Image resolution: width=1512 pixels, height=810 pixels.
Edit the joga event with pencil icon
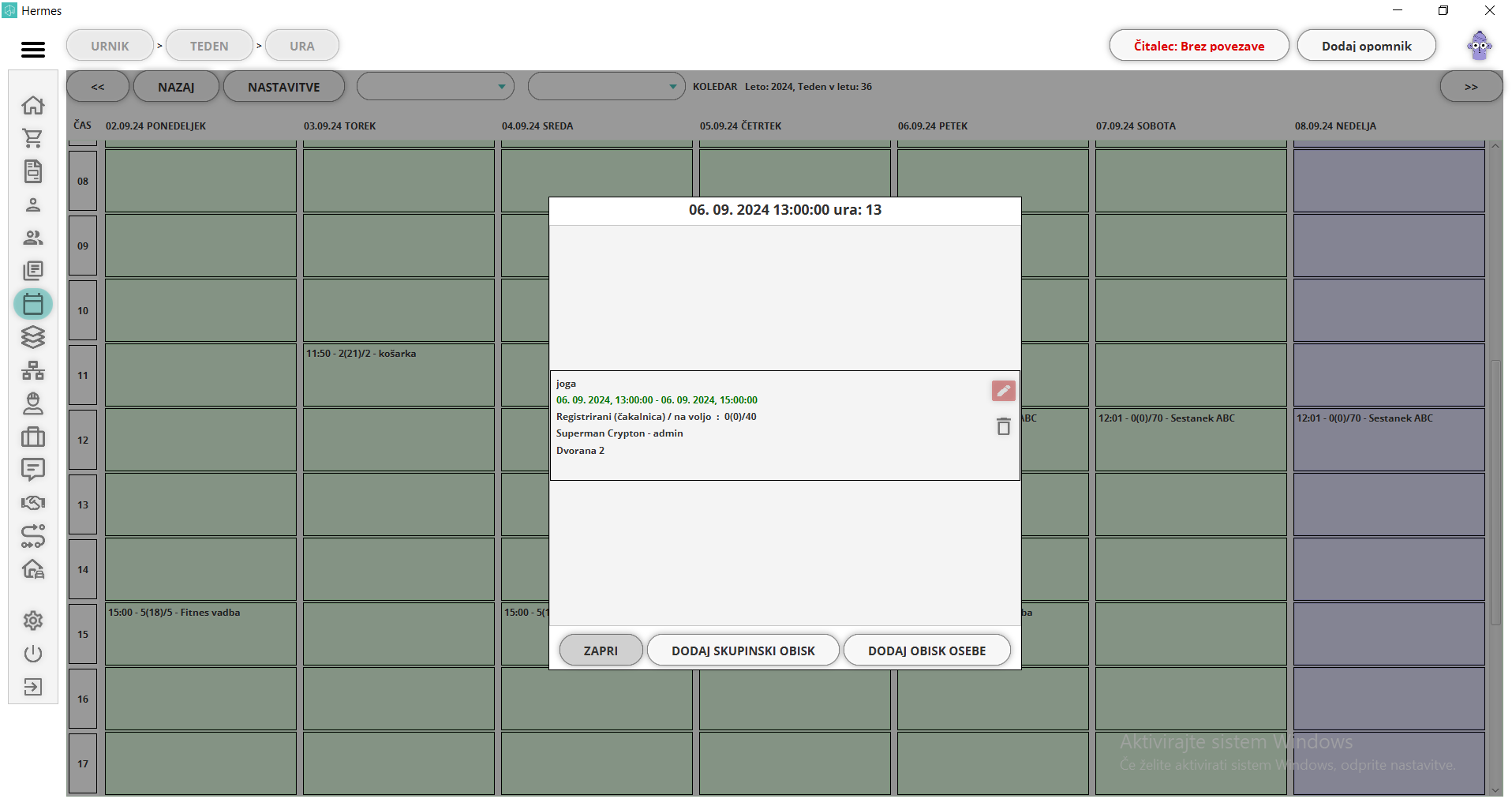[x=1003, y=391]
